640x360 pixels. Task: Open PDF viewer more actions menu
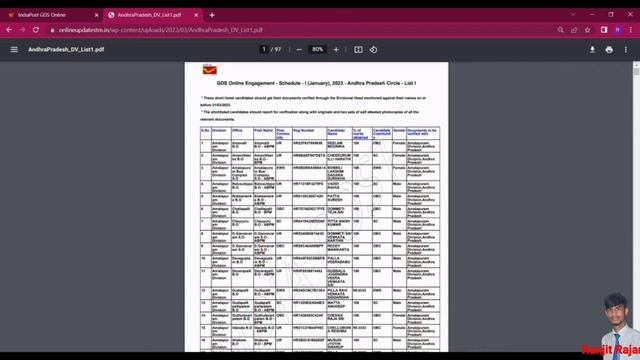(626, 49)
